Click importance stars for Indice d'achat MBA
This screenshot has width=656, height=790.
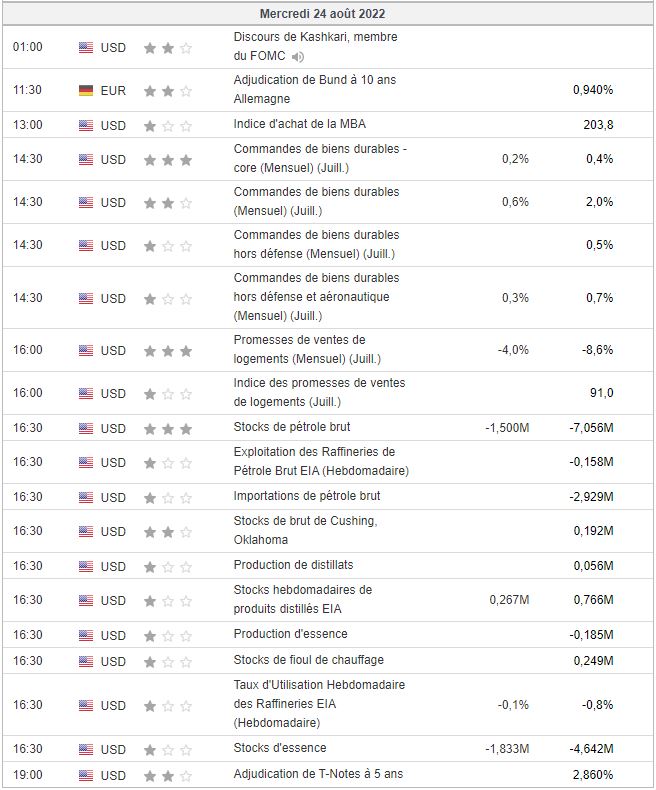pyautogui.click(x=167, y=125)
